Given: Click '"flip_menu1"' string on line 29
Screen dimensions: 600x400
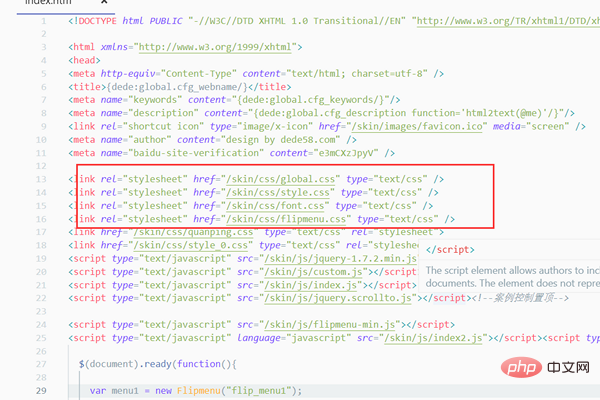Looking at the screenshot, I should pyautogui.click(x=259, y=391).
